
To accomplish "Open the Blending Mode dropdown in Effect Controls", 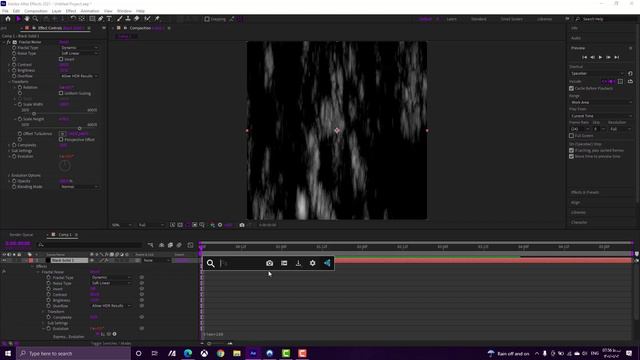I will coord(80,187).
